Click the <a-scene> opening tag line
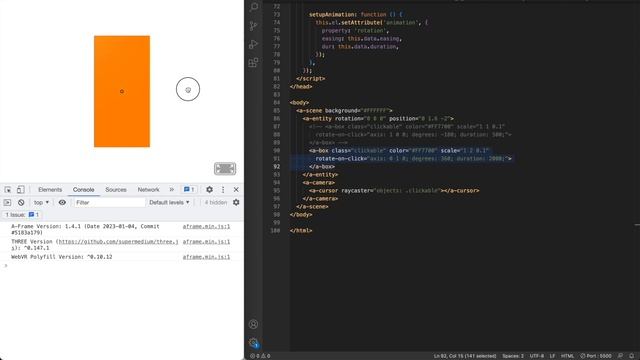This screenshot has height=360, width=640. [x=344, y=111]
